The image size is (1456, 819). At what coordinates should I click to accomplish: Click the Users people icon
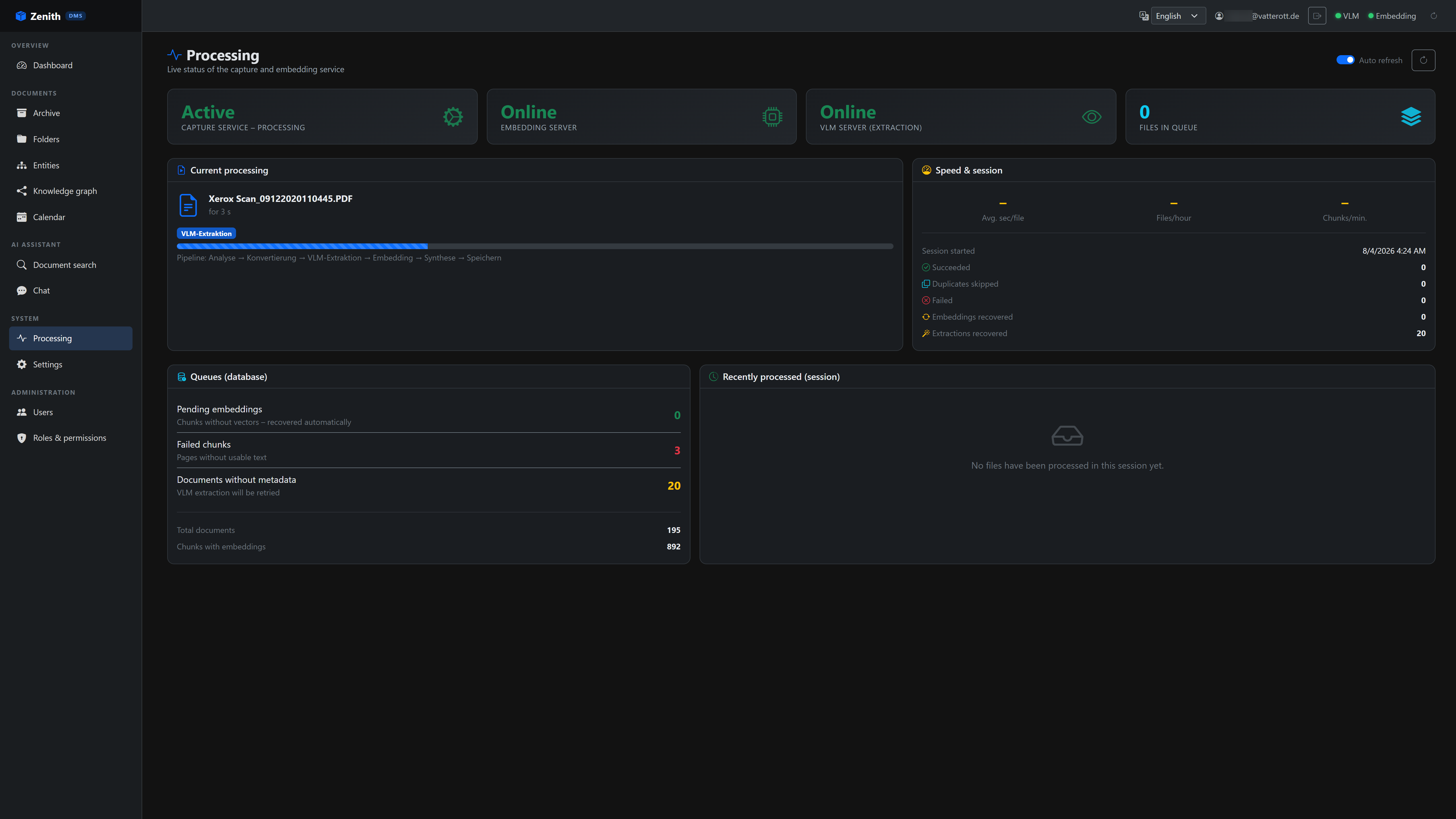[22, 412]
